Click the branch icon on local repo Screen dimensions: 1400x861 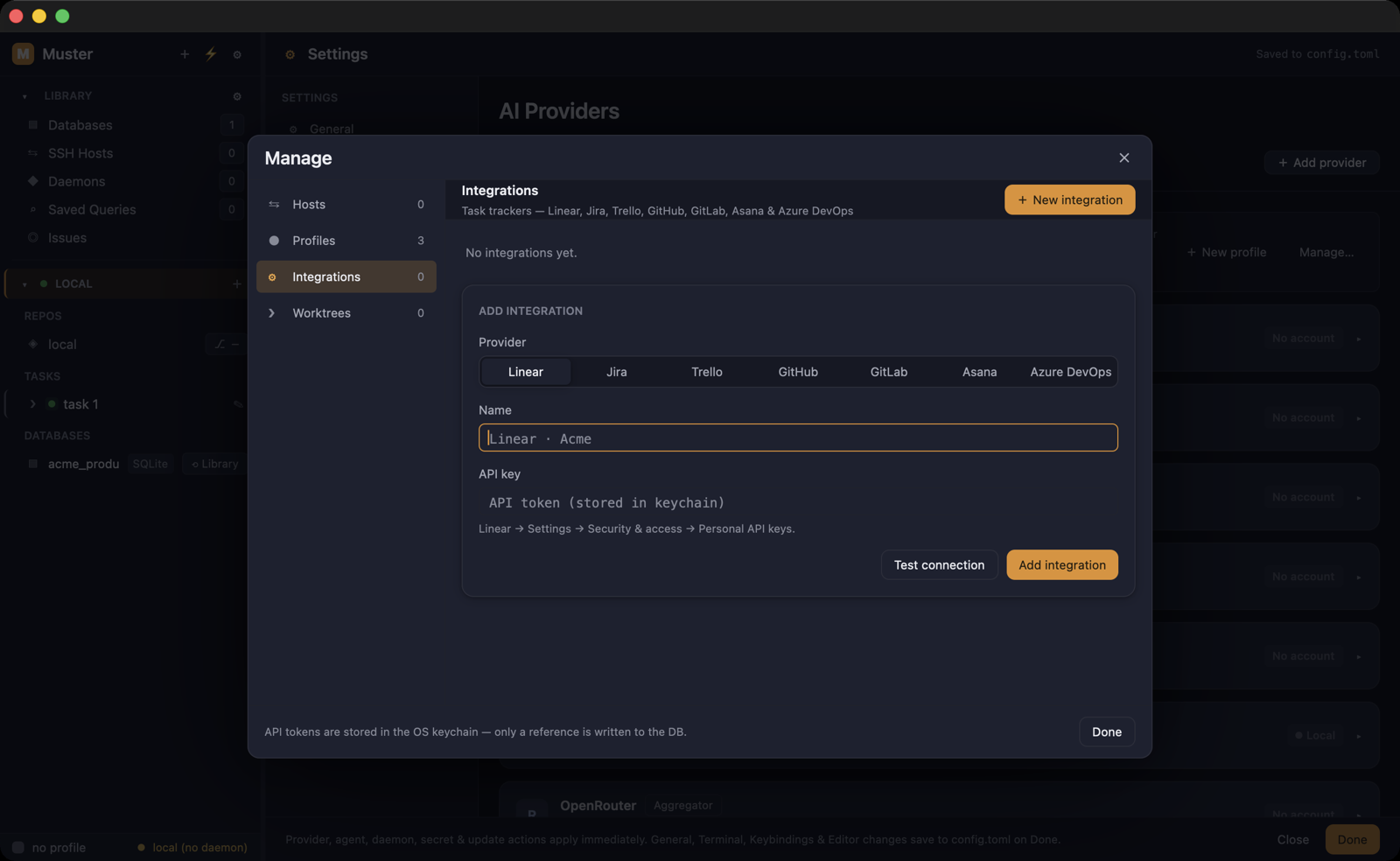[220, 345]
